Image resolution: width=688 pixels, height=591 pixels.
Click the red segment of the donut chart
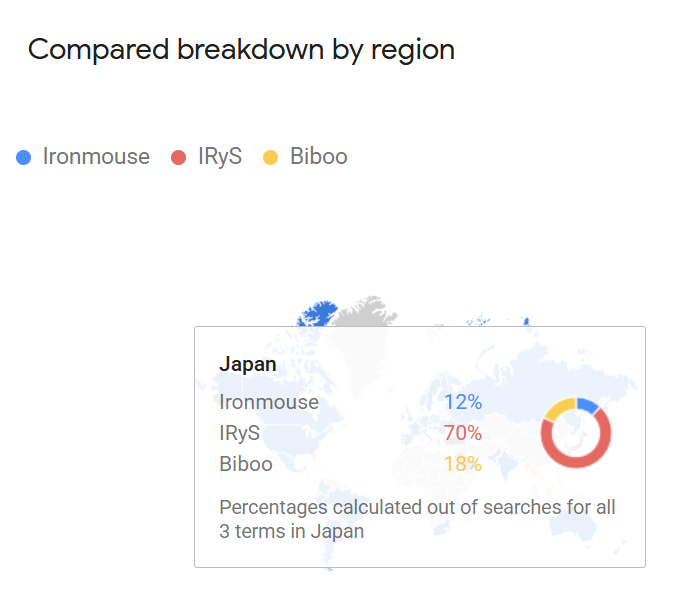[576, 463]
